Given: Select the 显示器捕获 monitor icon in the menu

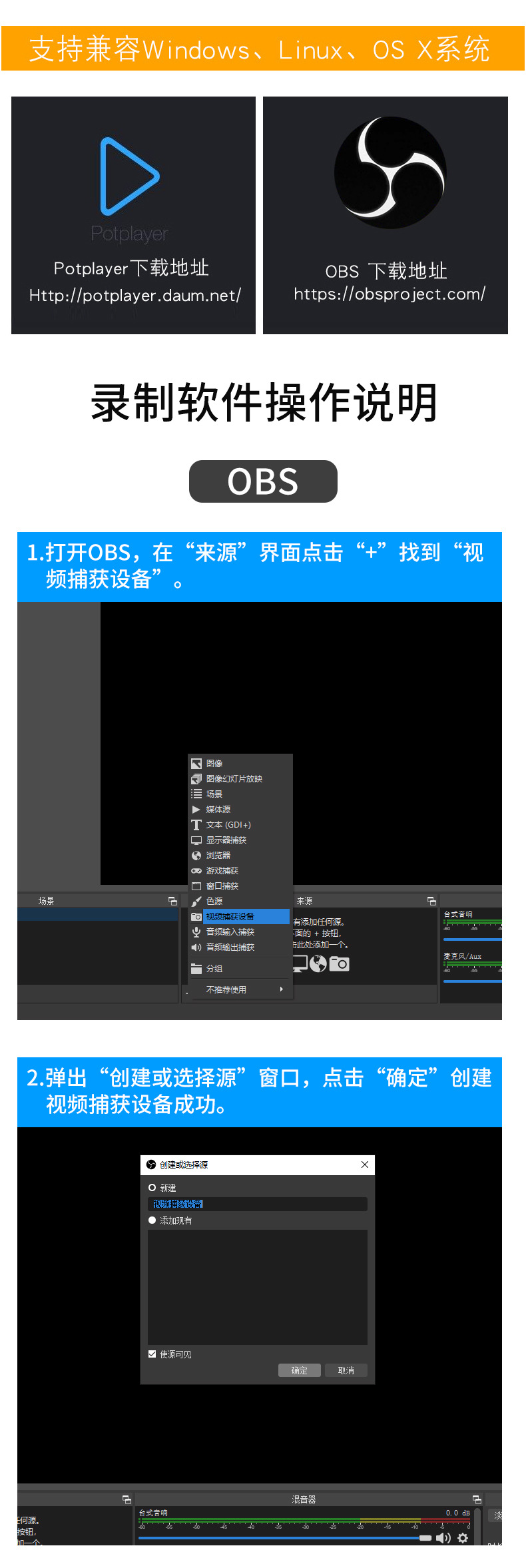Looking at the screenshot, I should pos(196,840).
